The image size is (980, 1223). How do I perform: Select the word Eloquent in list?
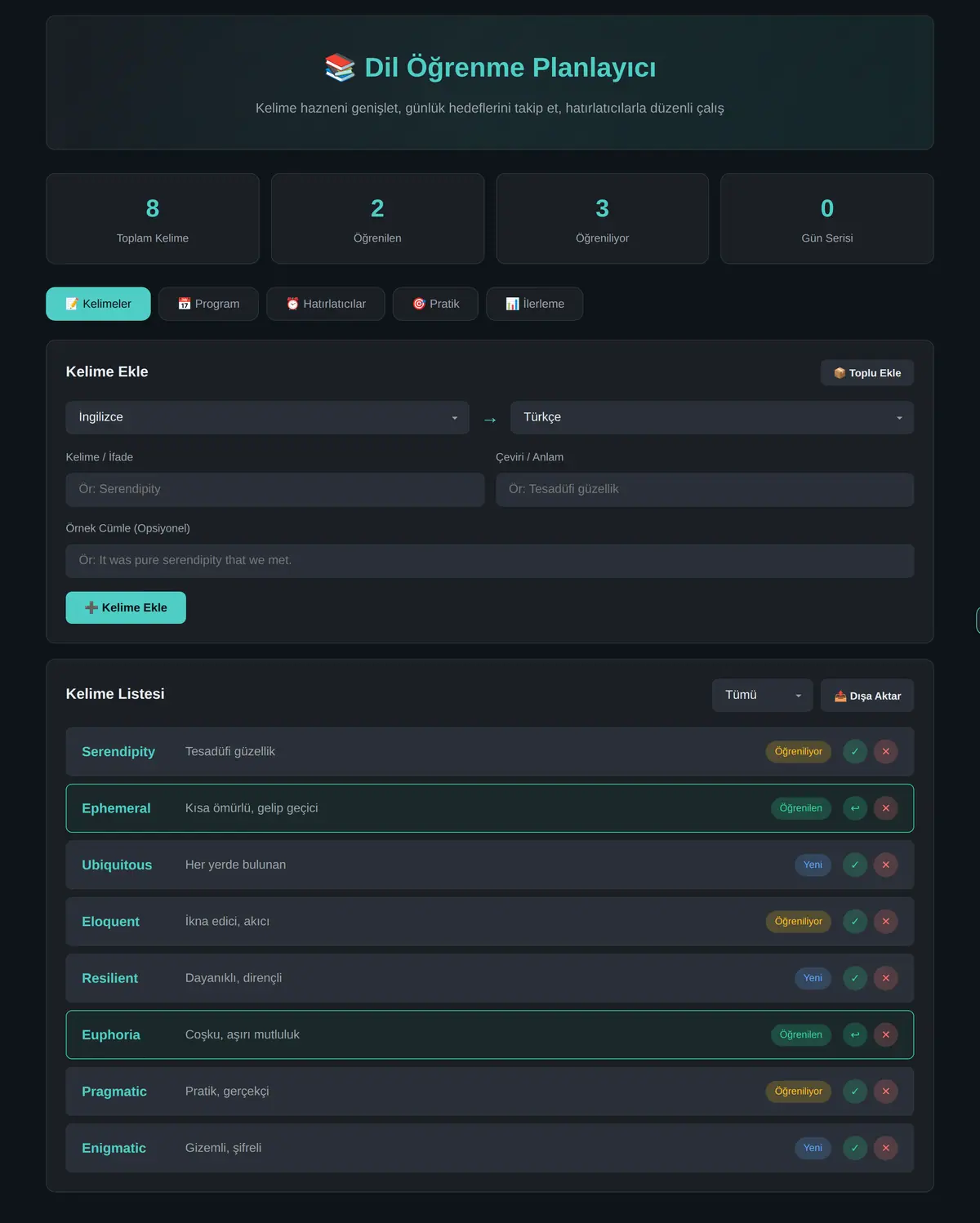coord(110,922)
